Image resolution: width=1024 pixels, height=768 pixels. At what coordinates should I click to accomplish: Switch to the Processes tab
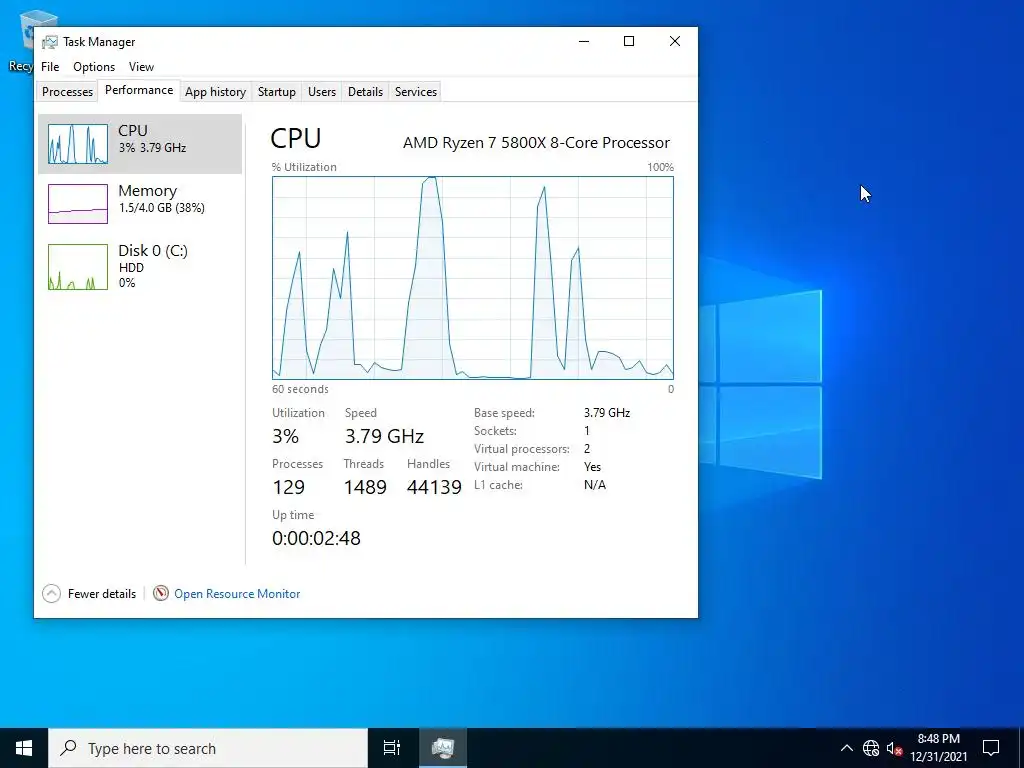coord(67,92)
